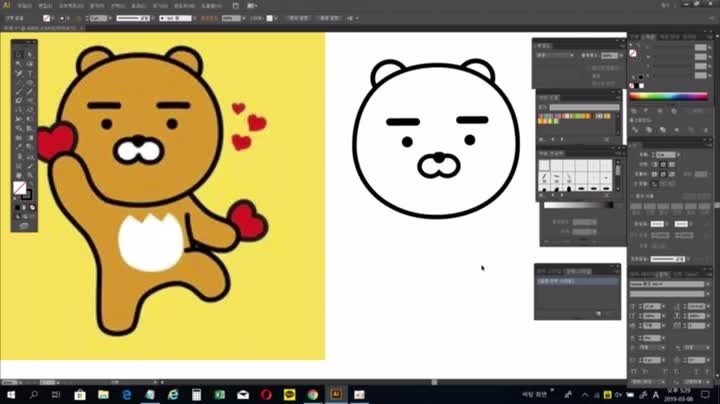Open the Edit menu
Viewport: 720px width, 404px height.
[x=45, y=6]
